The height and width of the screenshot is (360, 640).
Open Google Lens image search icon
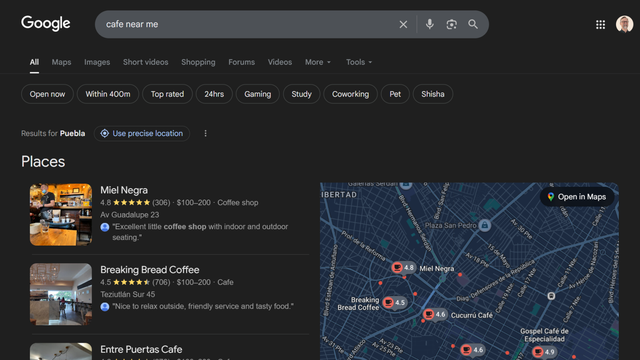click(x=451, y=24)
